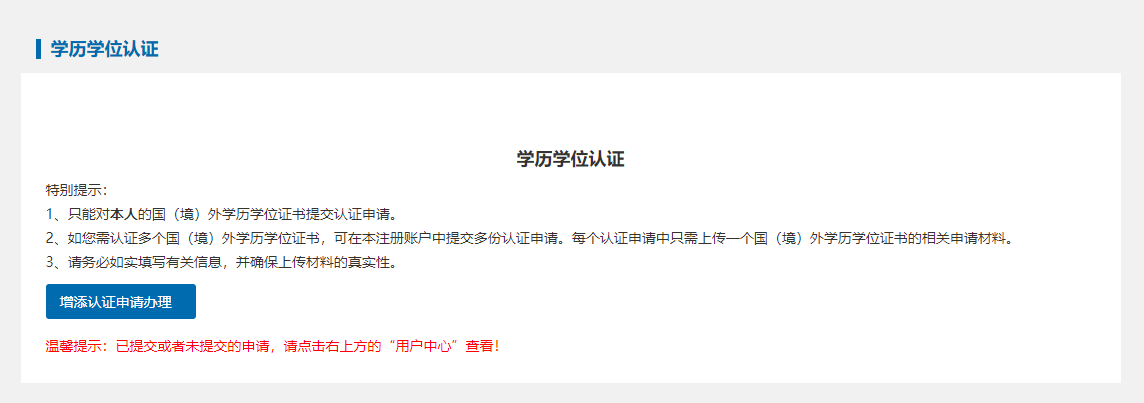Click the phrase 可在本注册账户中提交多份认证申请
This screenshot has height=403, width=1144.
pyautogui.click(x=446, y=239)
